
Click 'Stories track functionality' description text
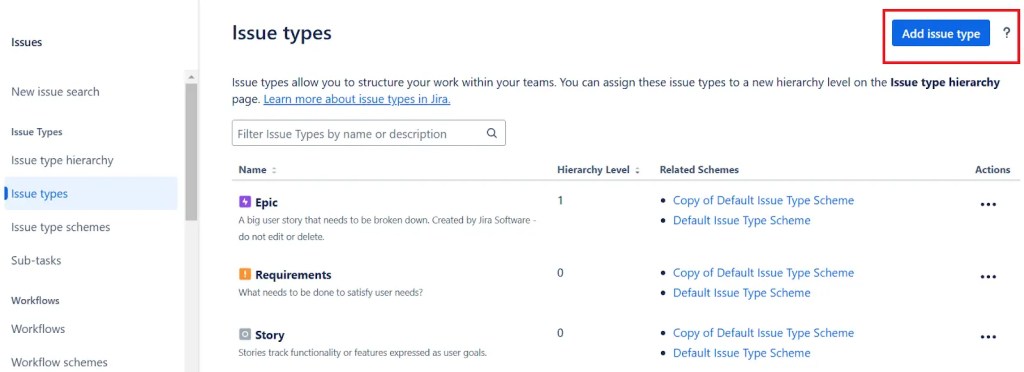click(x=362, y=353)
